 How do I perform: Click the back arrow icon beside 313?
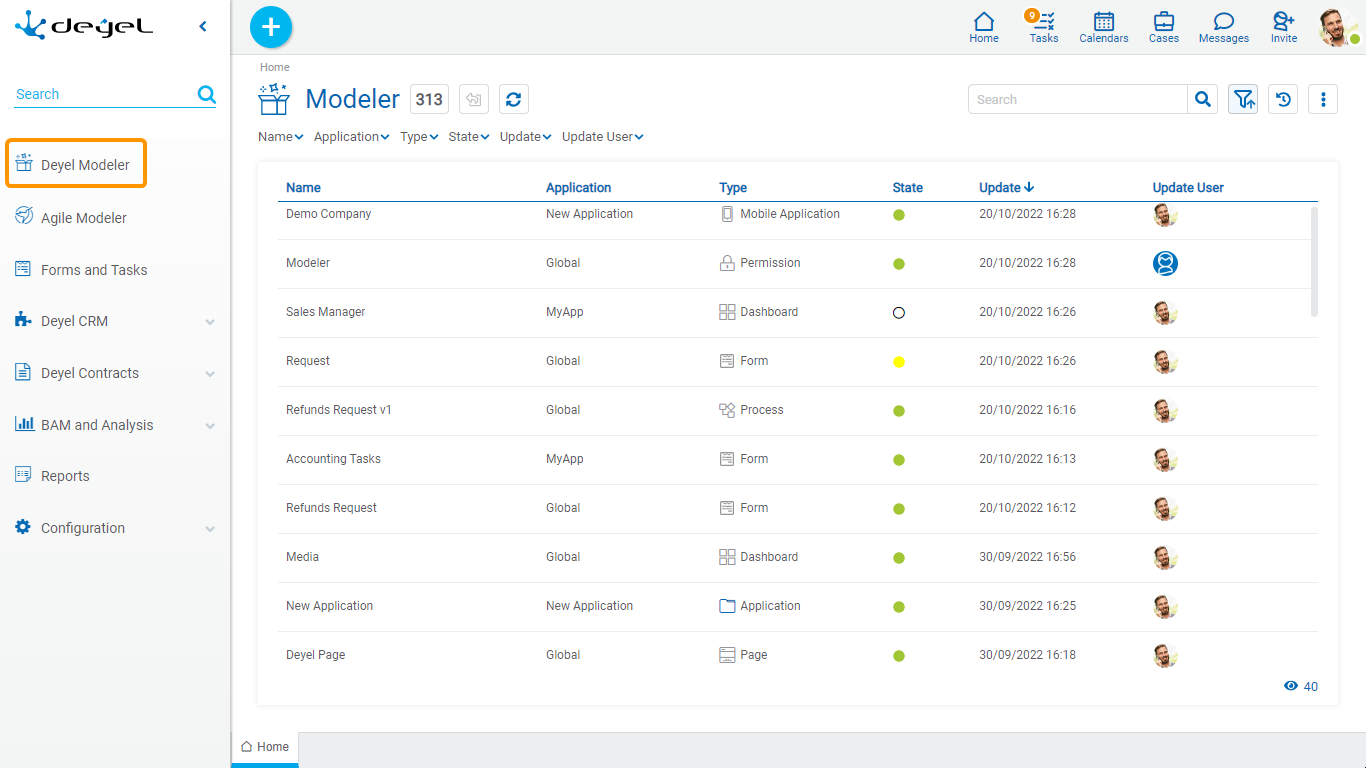474,99
